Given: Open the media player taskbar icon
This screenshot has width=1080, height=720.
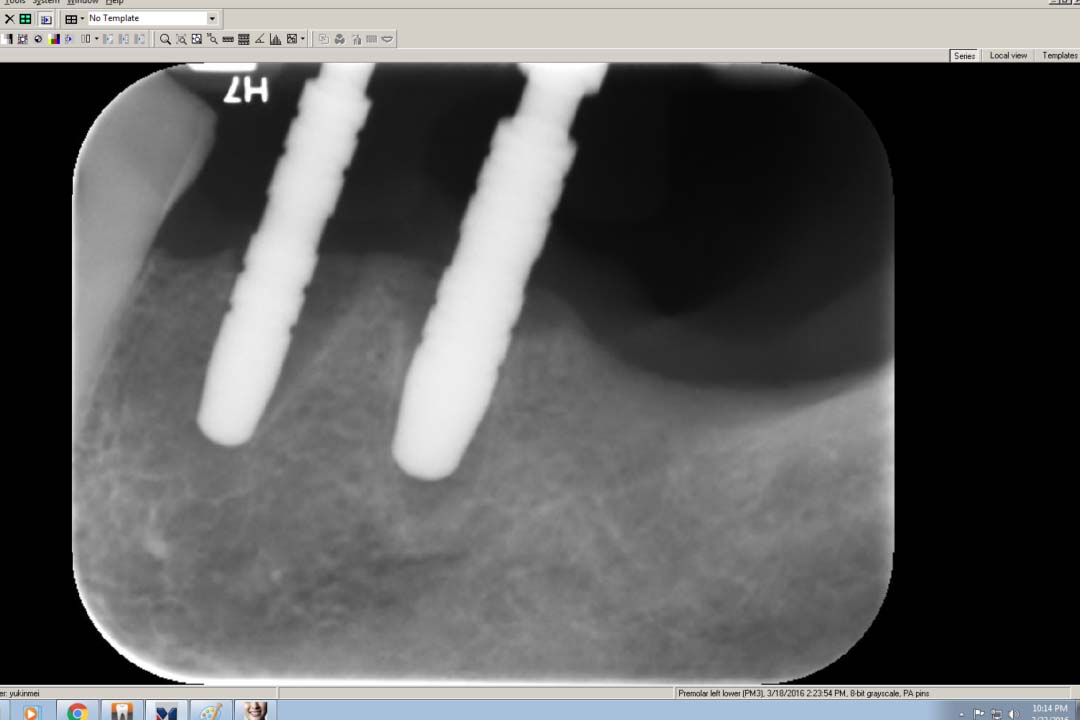Looking at the screenshot, I should [x=31, y=711].
